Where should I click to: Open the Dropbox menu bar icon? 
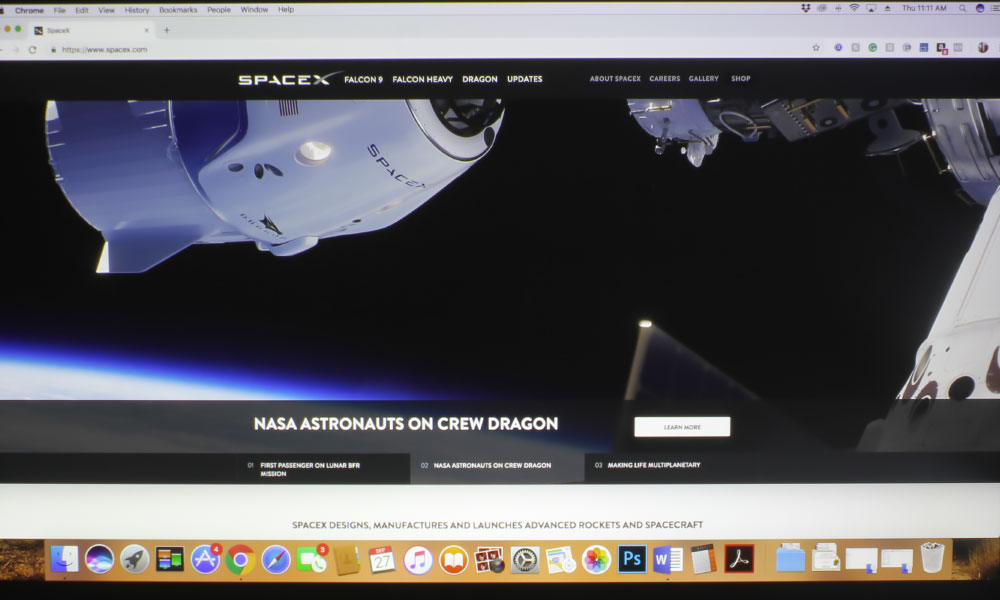pyautogui.click(x=805, y=8)
